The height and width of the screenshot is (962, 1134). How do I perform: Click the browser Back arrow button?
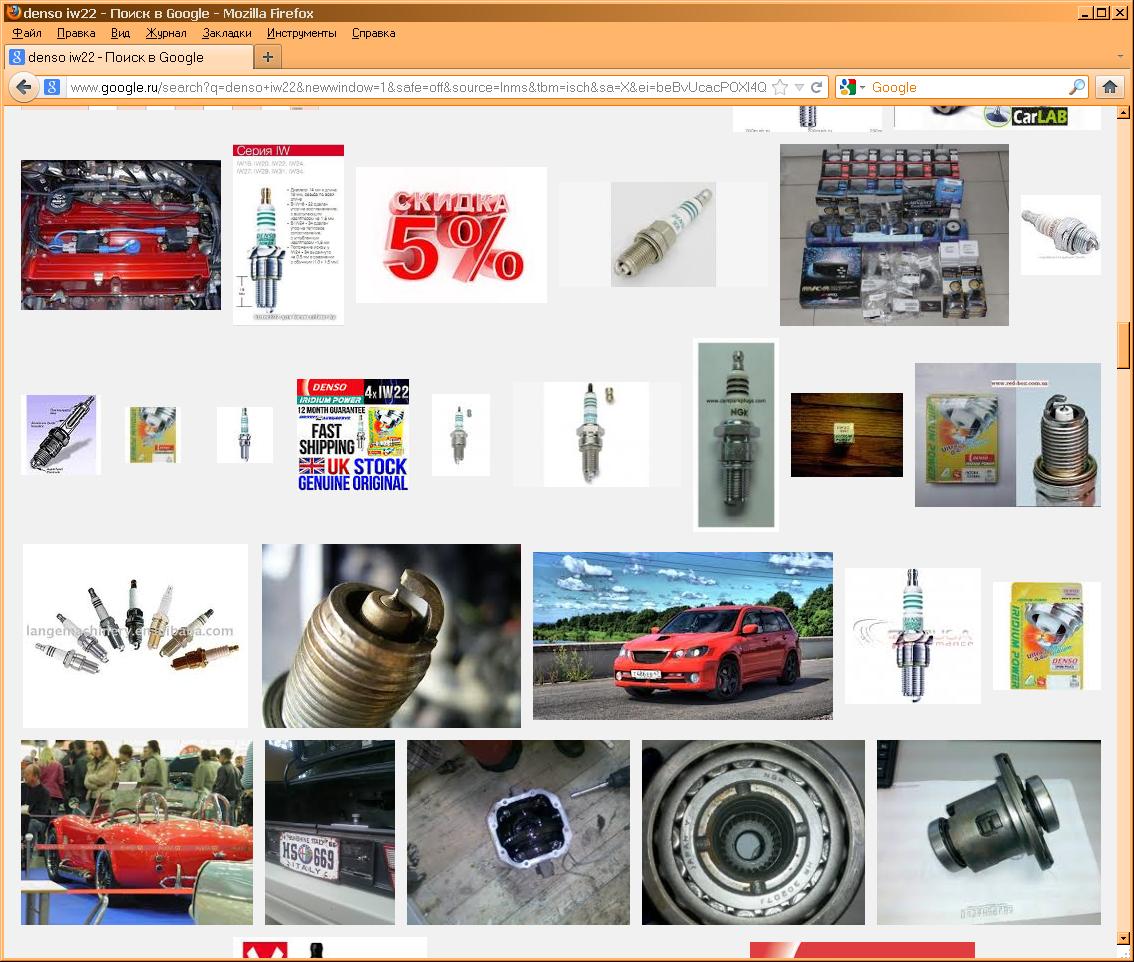pyautogui.click(x=24, y=87)
